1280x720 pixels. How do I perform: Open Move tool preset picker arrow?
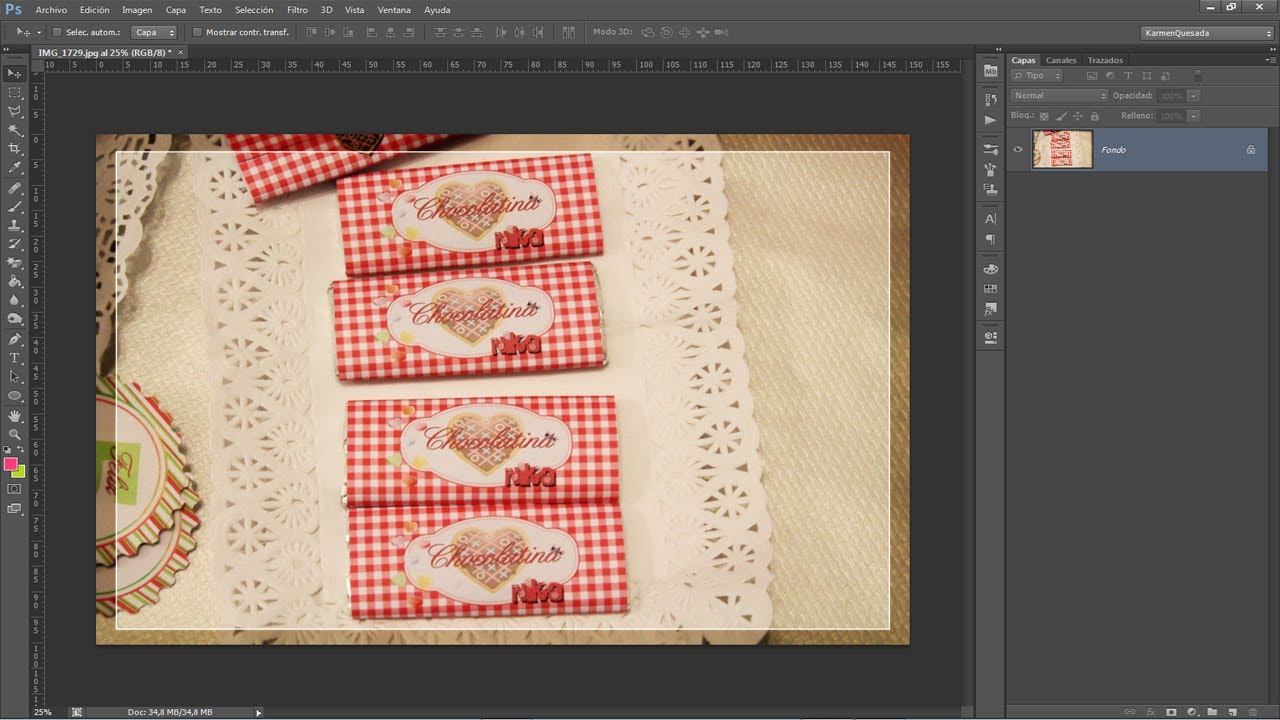(39, 32)
